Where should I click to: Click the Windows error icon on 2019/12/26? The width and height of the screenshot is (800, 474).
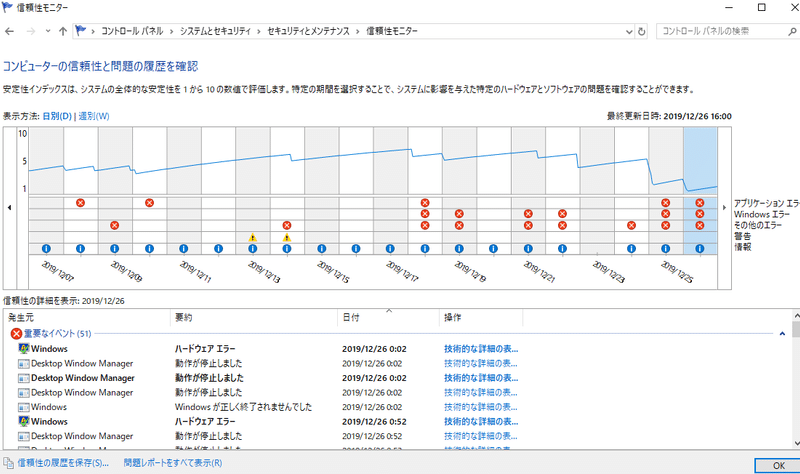pyautogui.click(x=699, y=214)
